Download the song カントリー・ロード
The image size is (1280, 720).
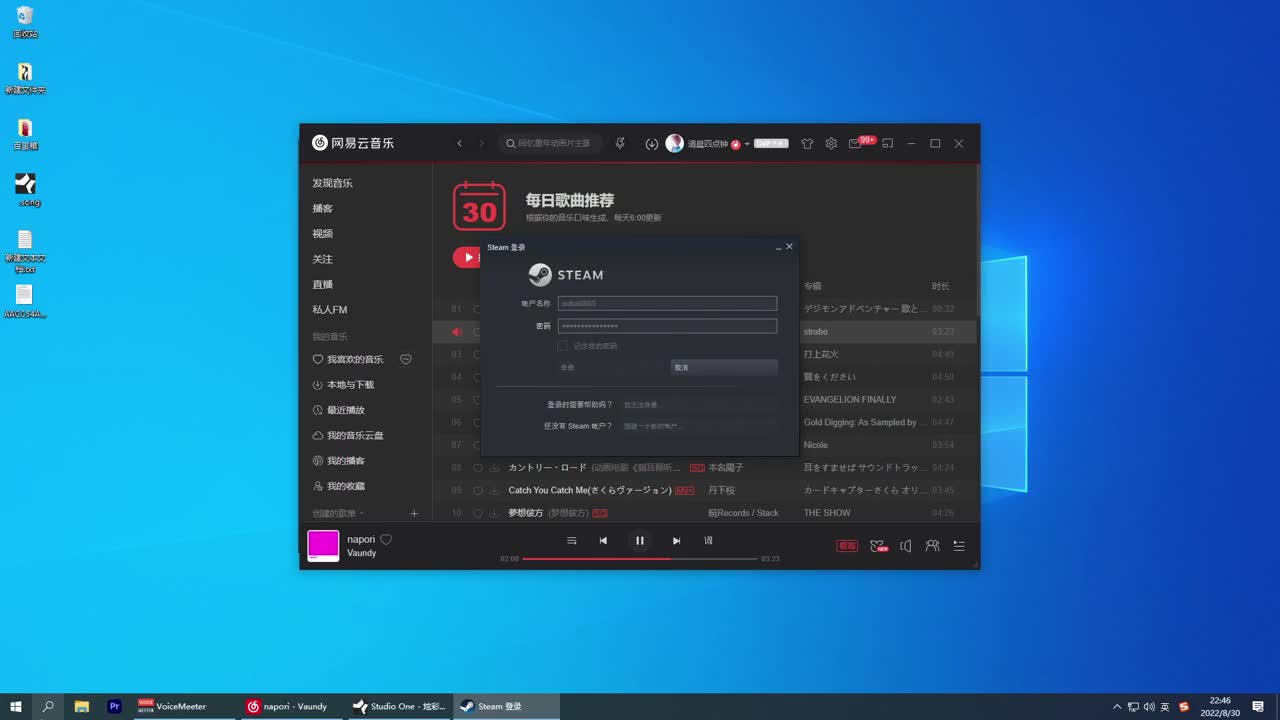pyautogui.click(x=494, y=468)
